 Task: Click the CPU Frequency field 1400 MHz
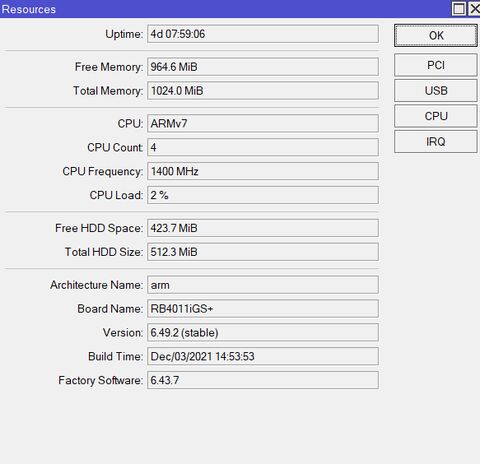pos(263,171)
